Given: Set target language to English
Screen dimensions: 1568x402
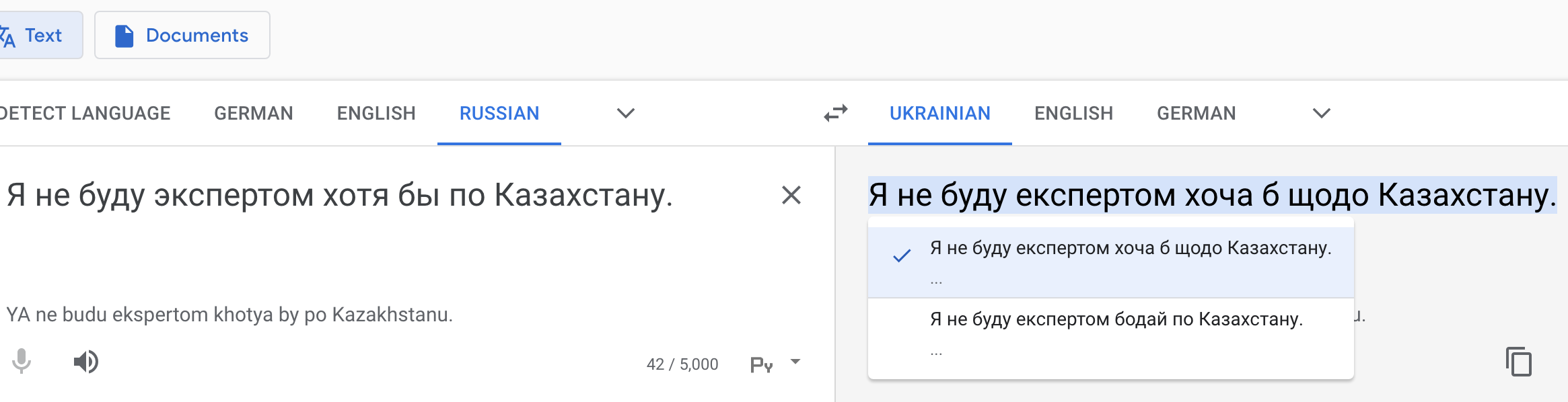Looking at the screenshot, I should (1073, 113).
